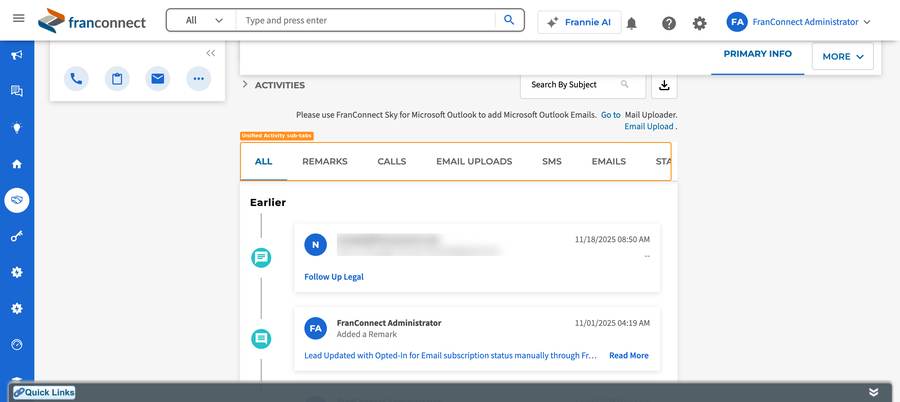Click the phone call action icon

[76, 79]
